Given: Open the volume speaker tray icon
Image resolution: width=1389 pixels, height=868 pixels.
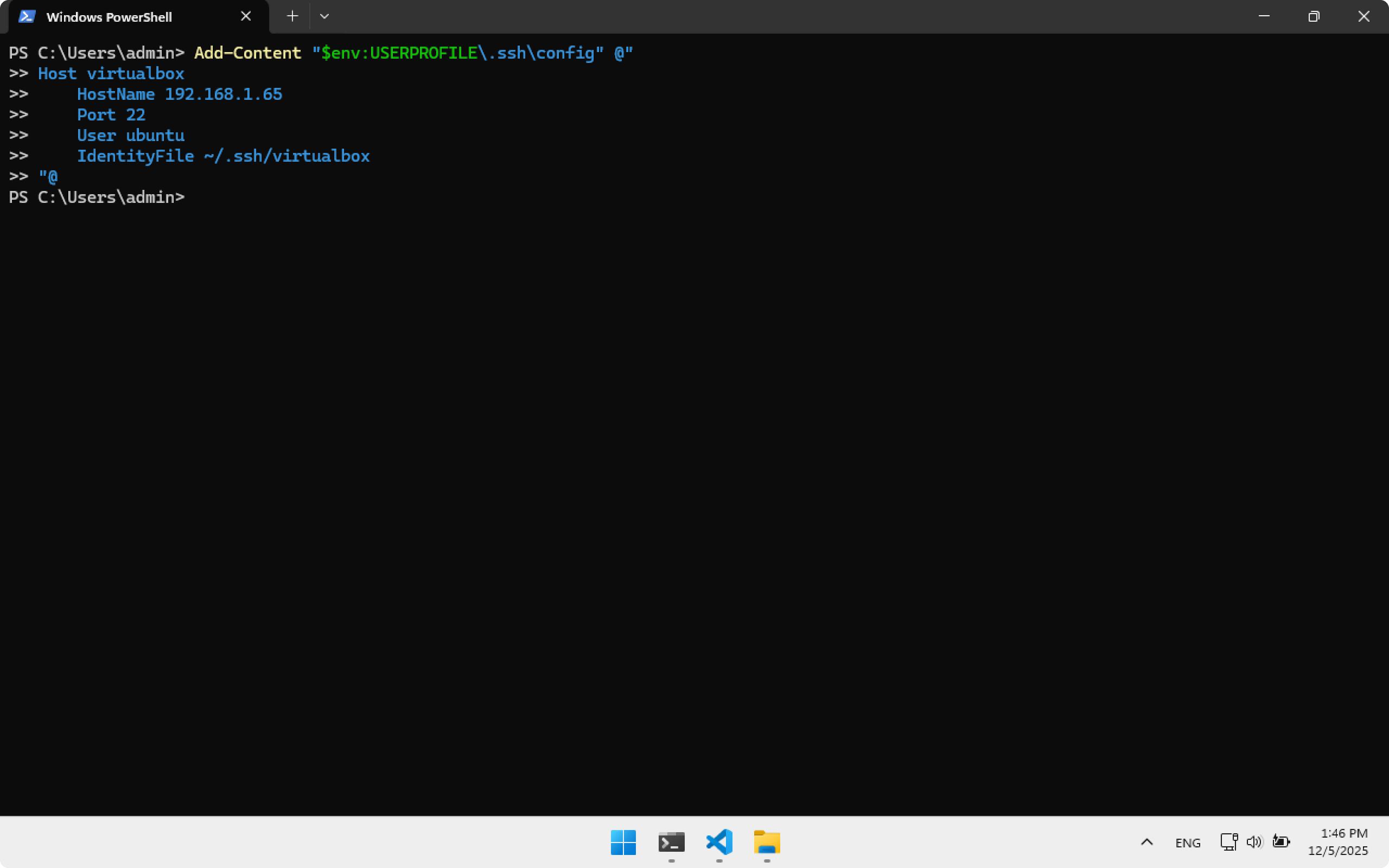Looking at the screenshot, I should pyautogui.click(x=1254, y=841).
